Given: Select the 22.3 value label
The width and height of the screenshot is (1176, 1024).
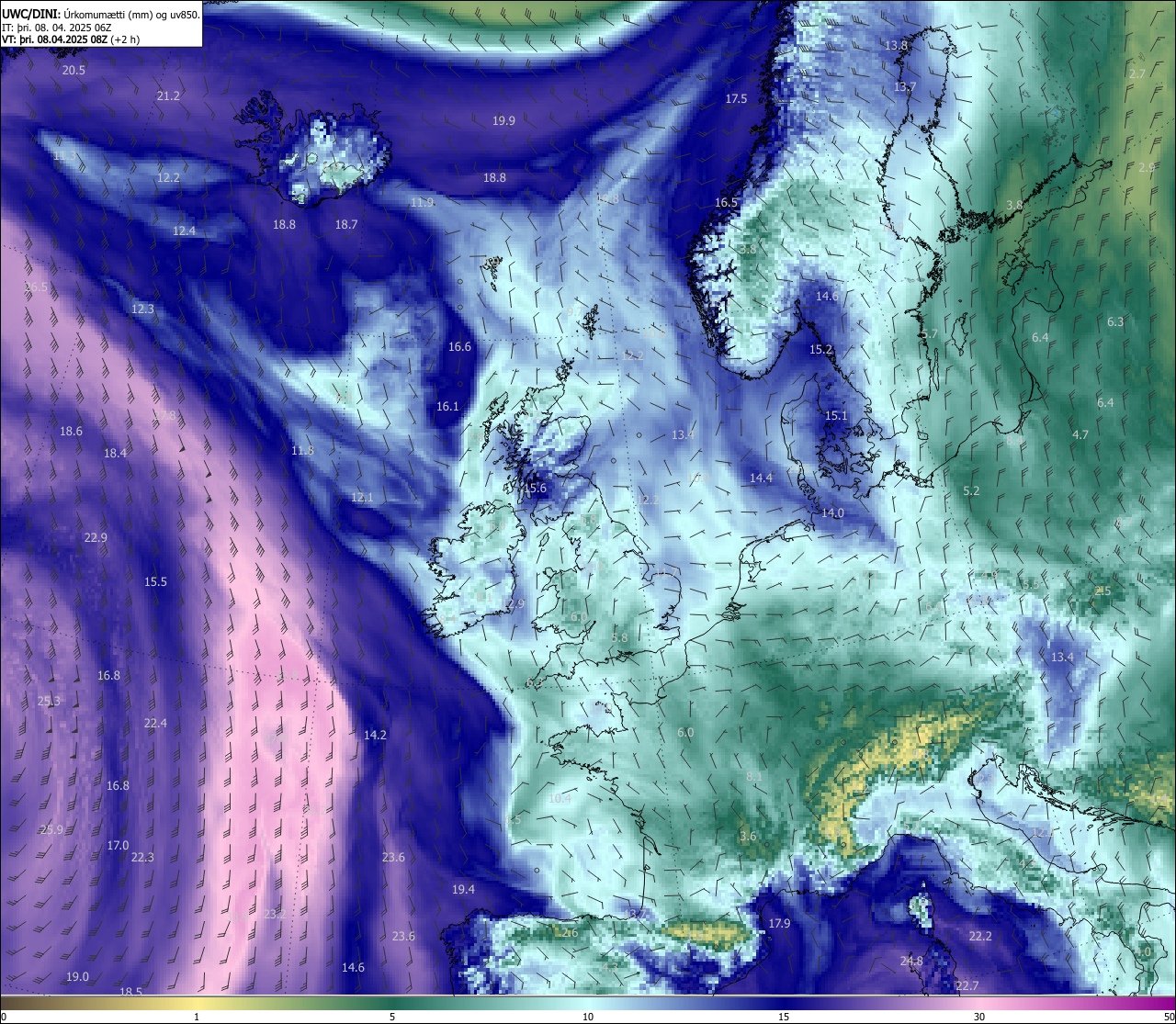Looking at the screenshot, I should (142, 857).
